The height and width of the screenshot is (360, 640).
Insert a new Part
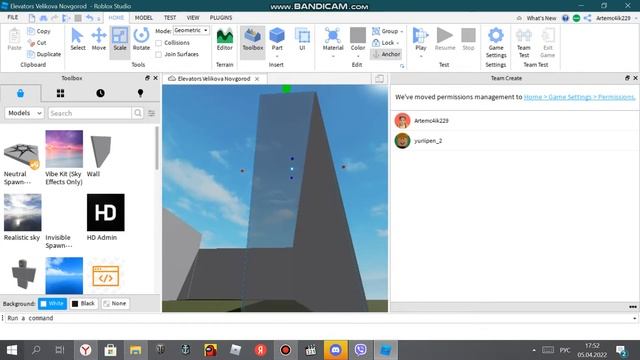(x=277, y=39)
